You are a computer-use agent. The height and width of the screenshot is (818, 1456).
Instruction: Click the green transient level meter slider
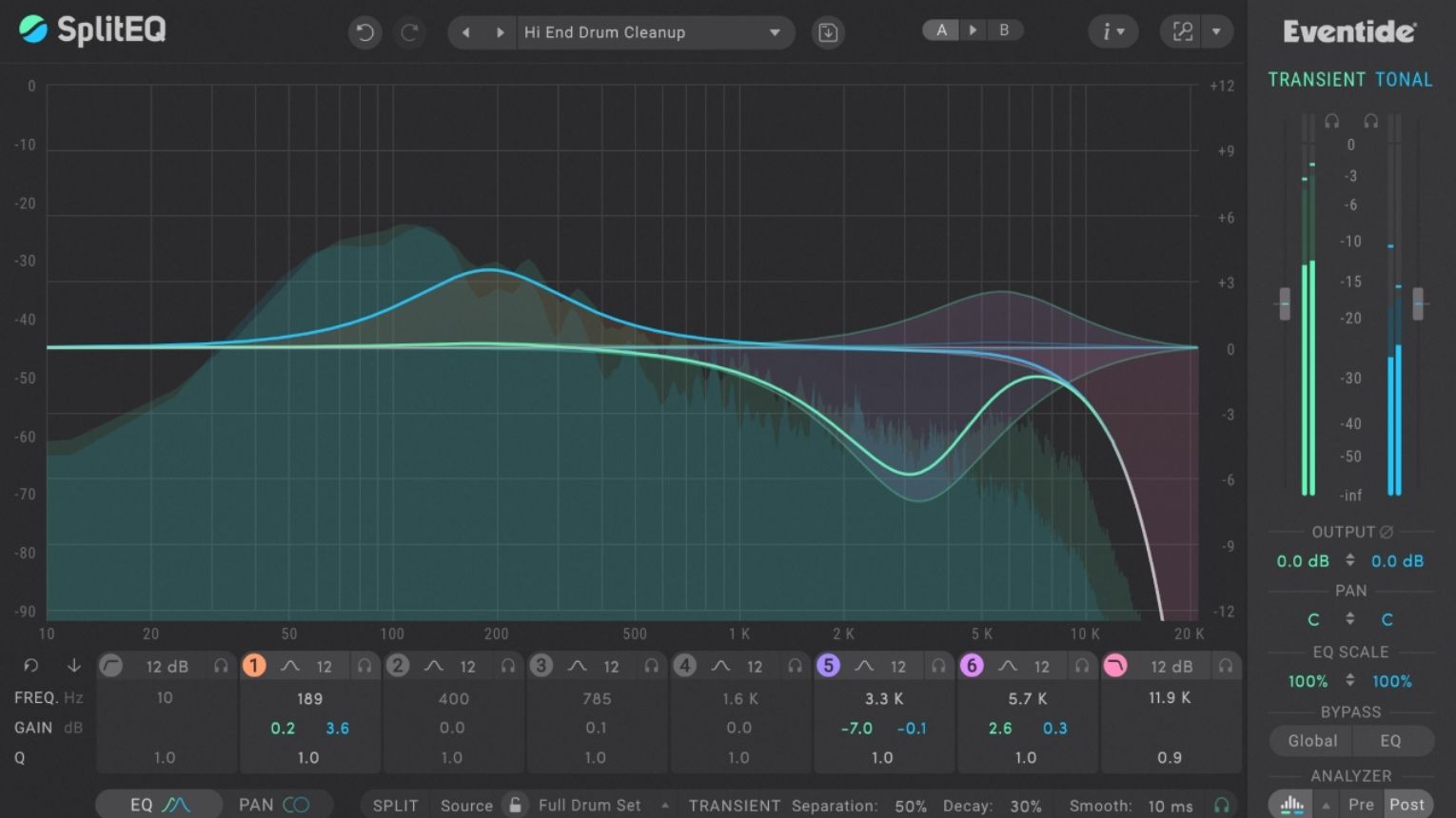pos(1284,302)
